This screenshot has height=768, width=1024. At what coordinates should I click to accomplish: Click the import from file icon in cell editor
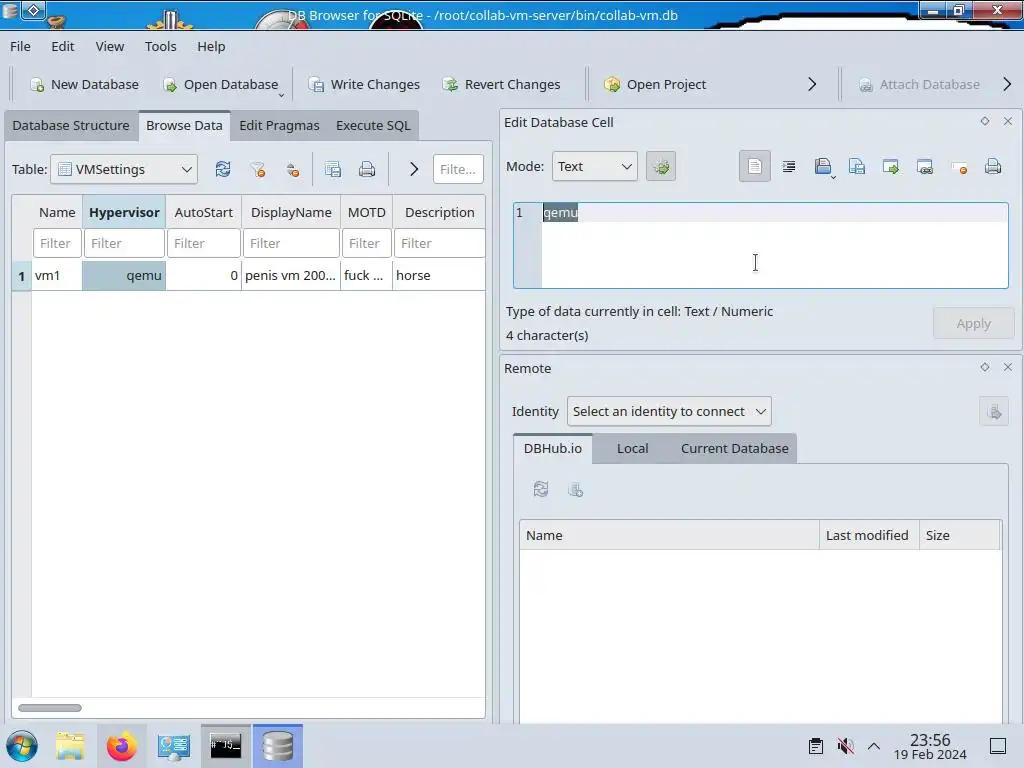(x=824, y=167)
